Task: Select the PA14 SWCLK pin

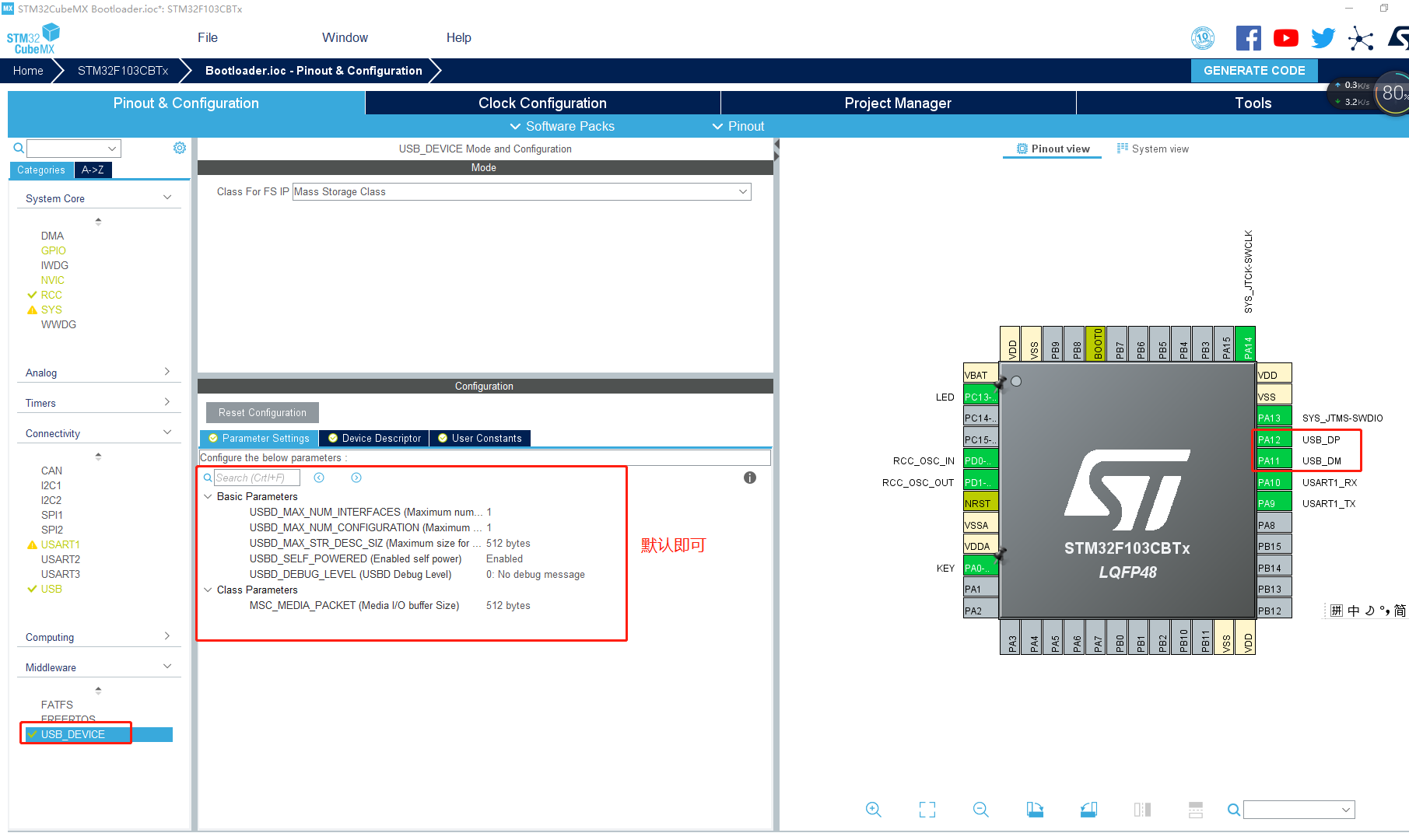Action: (1247, 343)
